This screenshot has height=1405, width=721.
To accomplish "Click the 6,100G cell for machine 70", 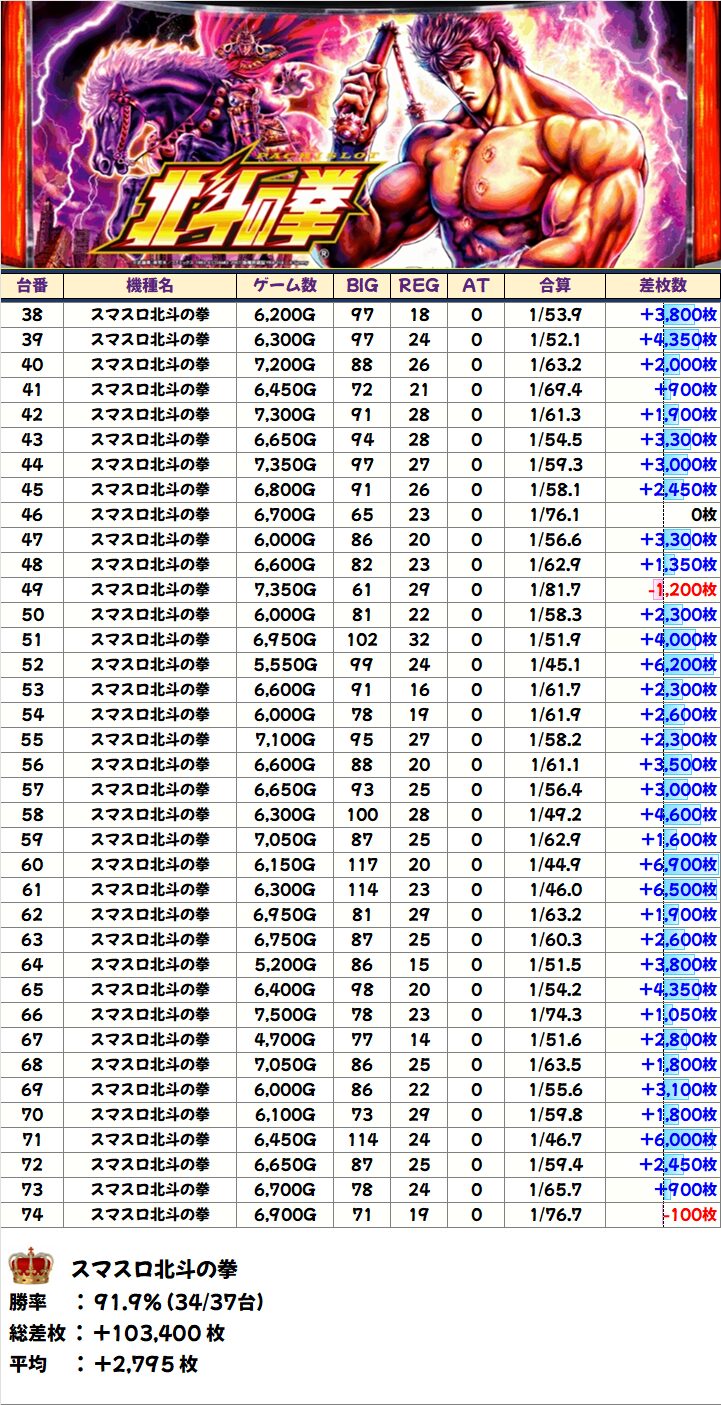I will [x=285, y=1114].
